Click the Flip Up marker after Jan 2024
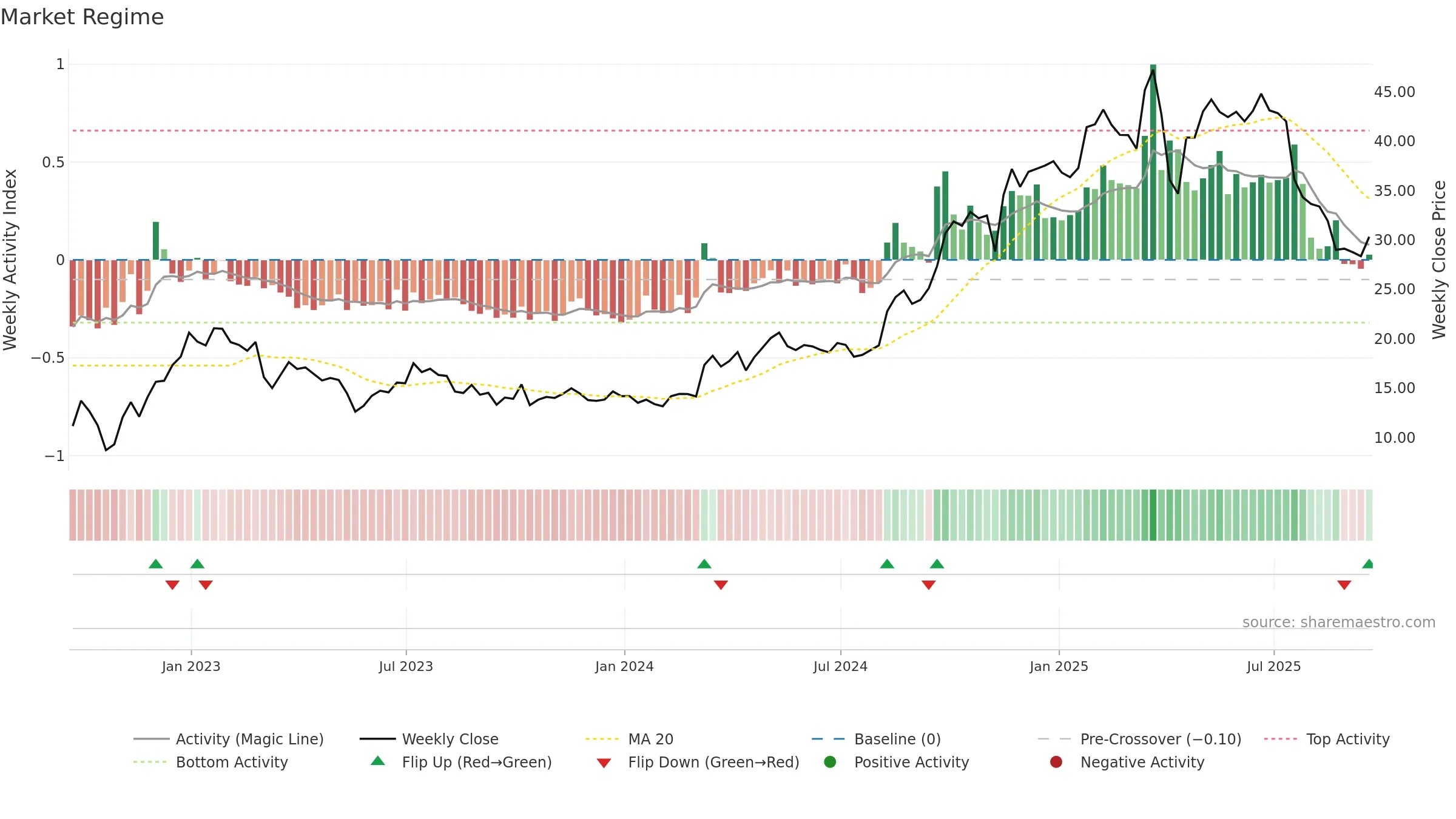 704,564
